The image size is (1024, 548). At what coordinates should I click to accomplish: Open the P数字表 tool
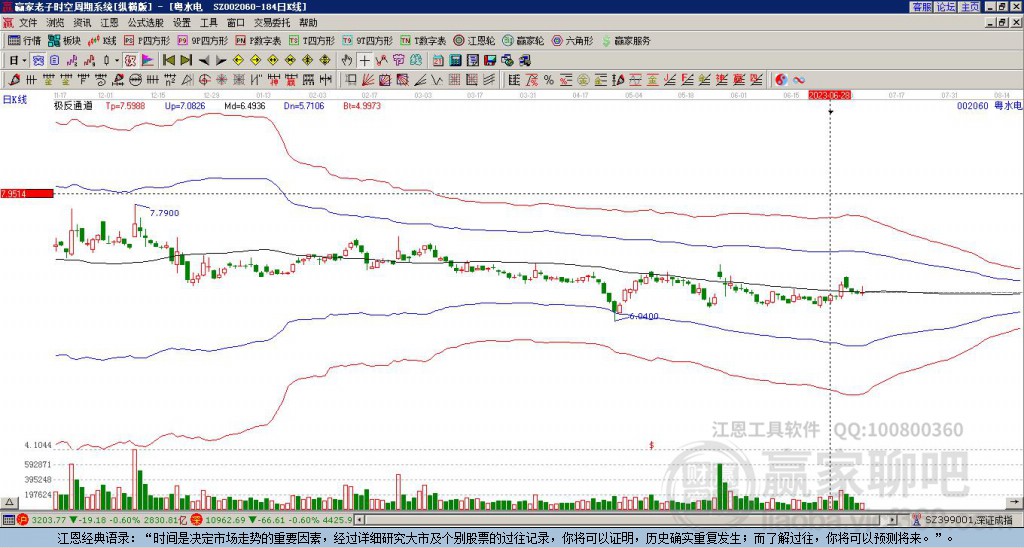coord(258,40)
